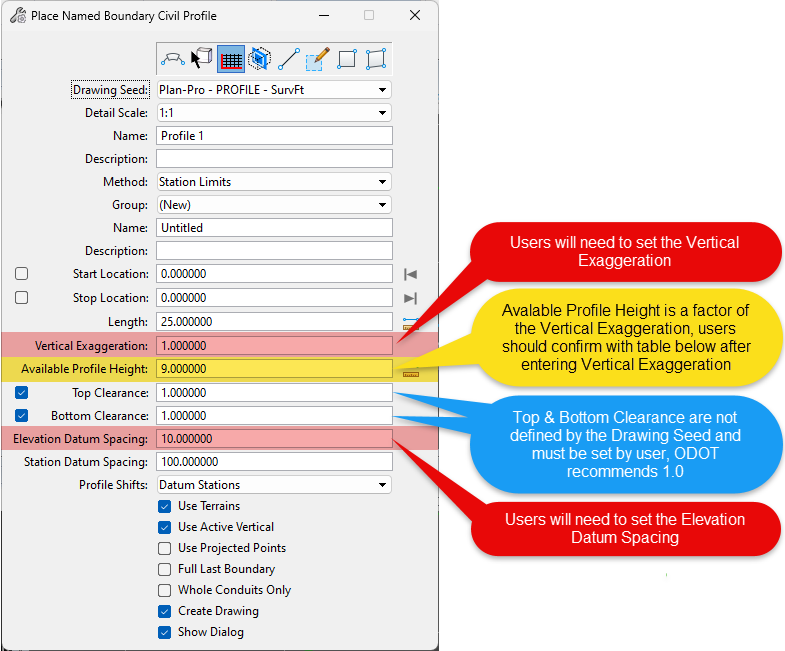Image resolution: width=785 pixels, height=651 pixels.
Task: Choose the cursor with 3D box mode icon
Action: click(202, 59)
